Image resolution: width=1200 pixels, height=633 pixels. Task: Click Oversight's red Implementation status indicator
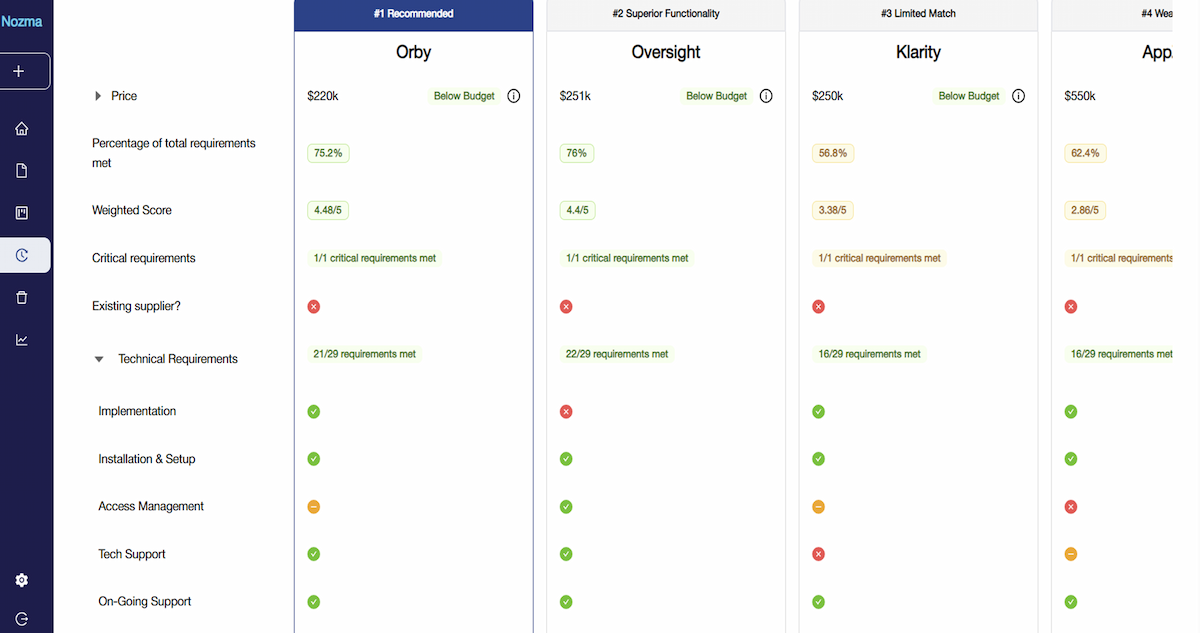click(566, 411)
